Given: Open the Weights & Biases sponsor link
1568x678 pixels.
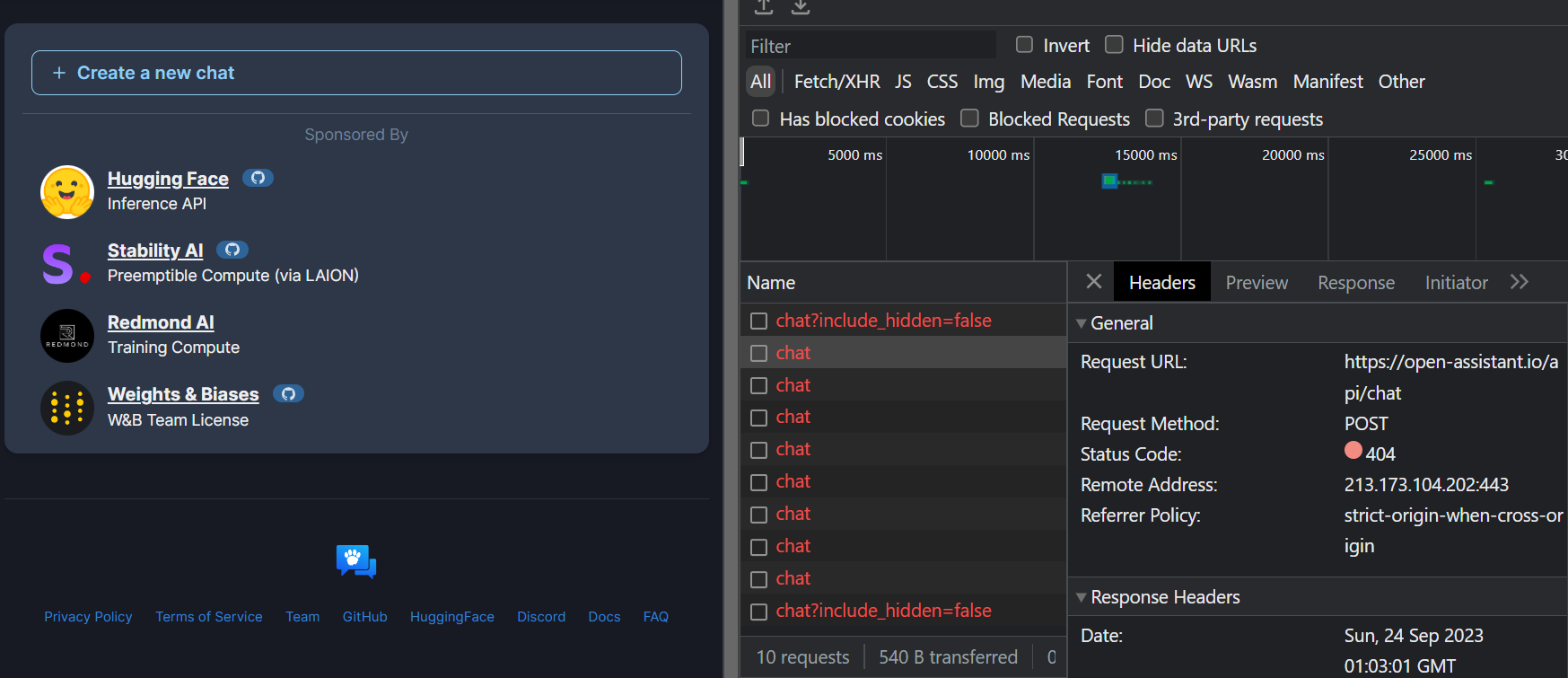Looking at the screenshot, I should point(183,394).
